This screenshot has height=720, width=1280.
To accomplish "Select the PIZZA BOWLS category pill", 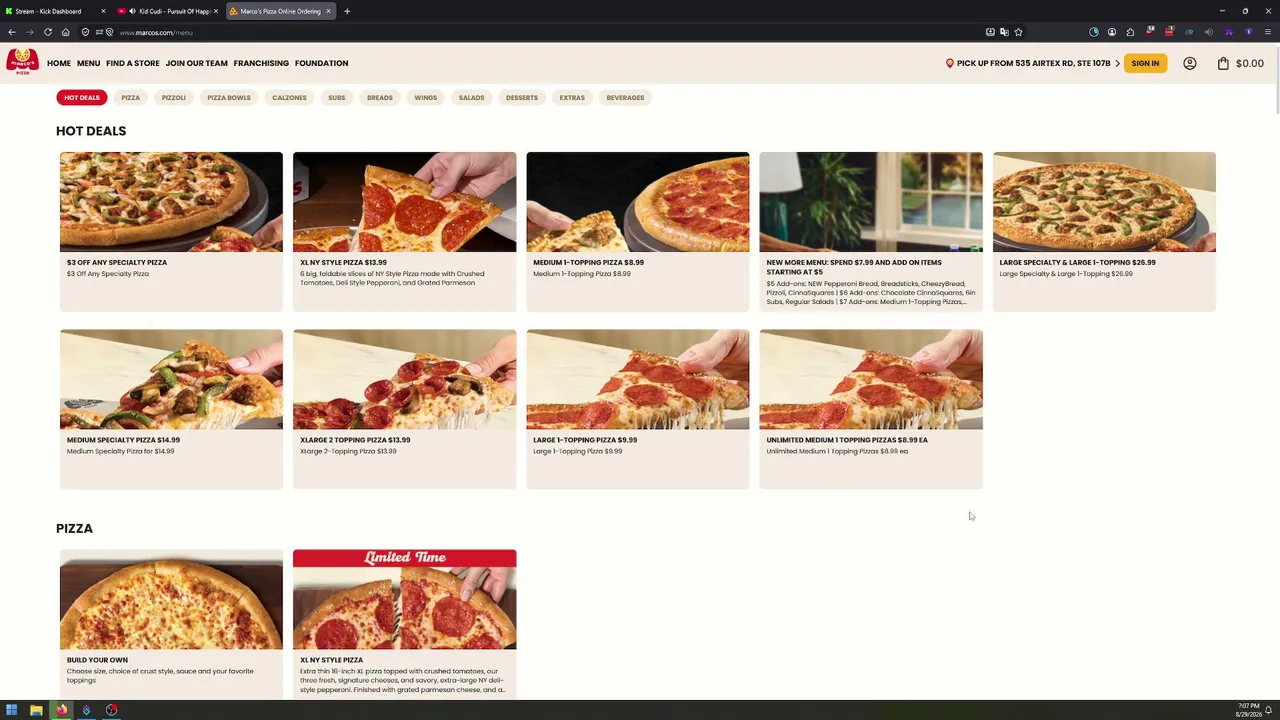I will pos(229,98).
